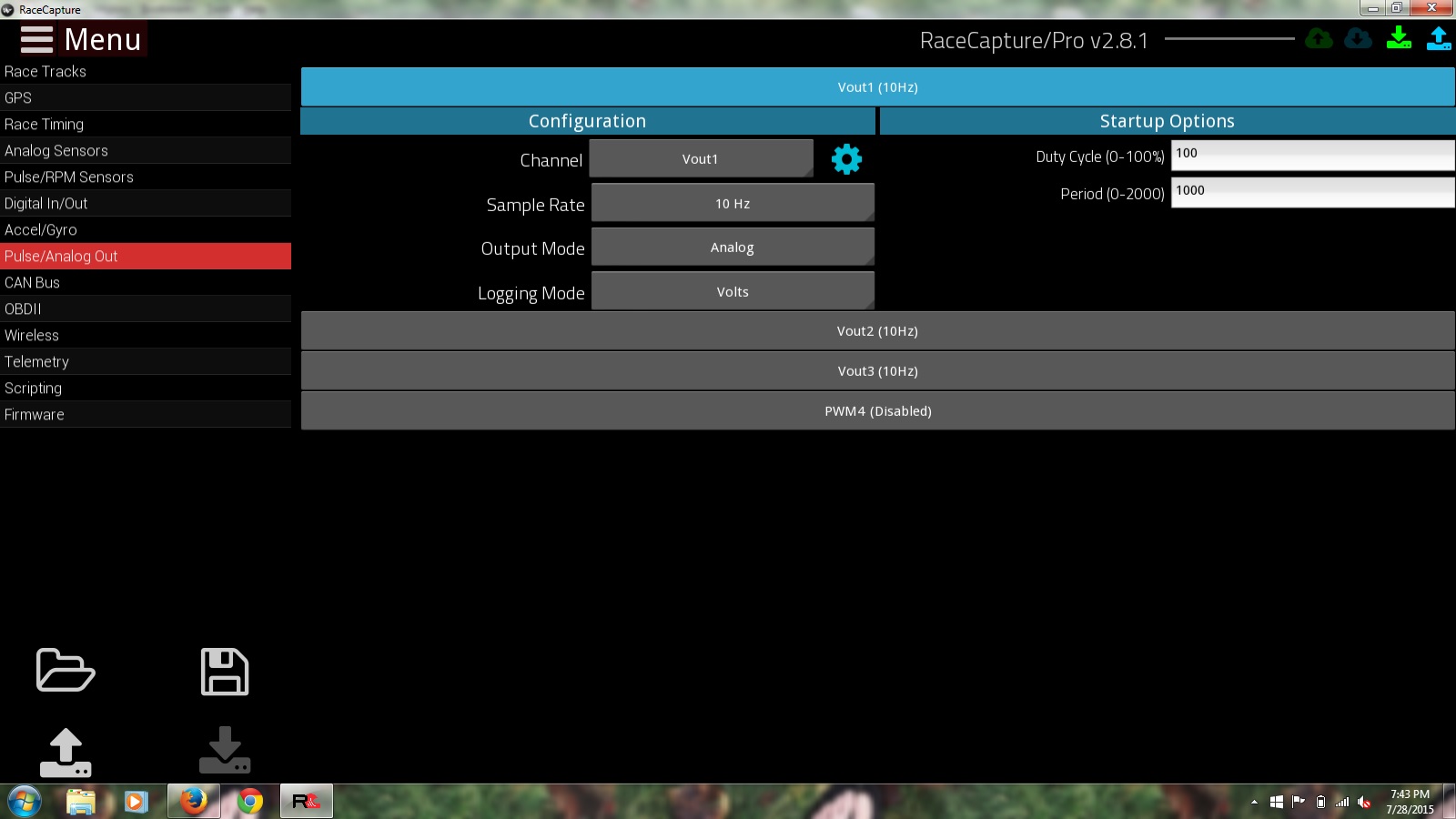Click the blue write-to-device upload icon
Screen dimensions: 1456x819
pos(1439,38)
